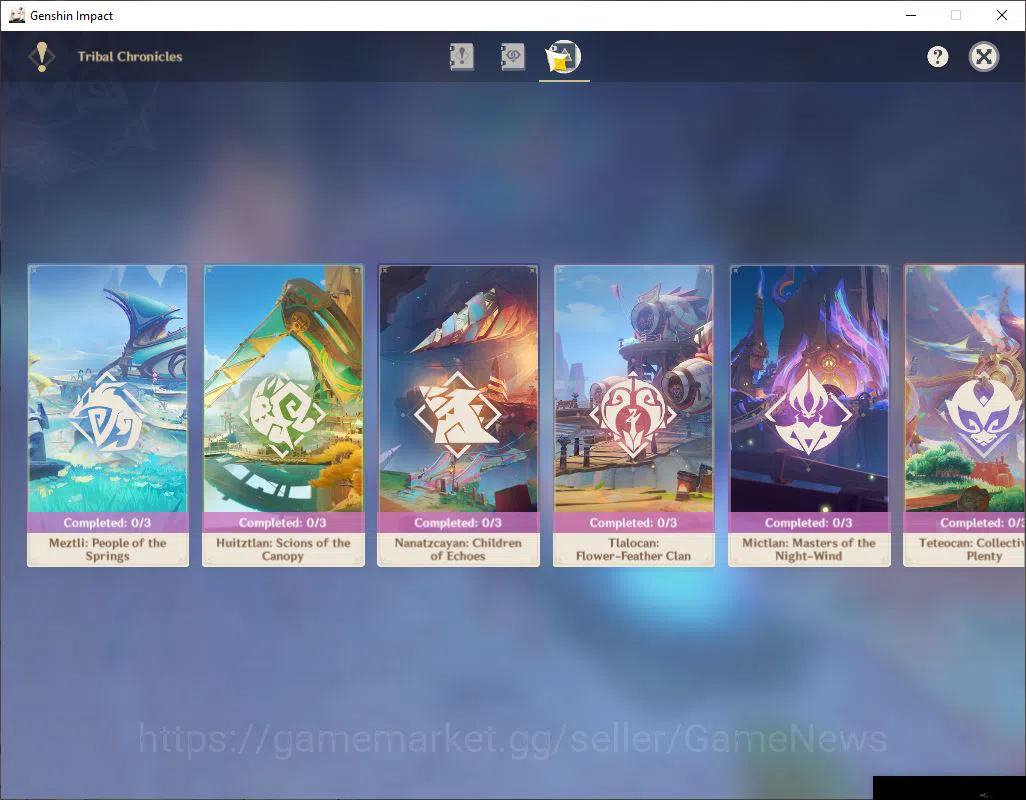The image size is (1026, 800).
Task: Open the Mictlan: Masters of the Night-Wind card
Action: coord(809,415)
